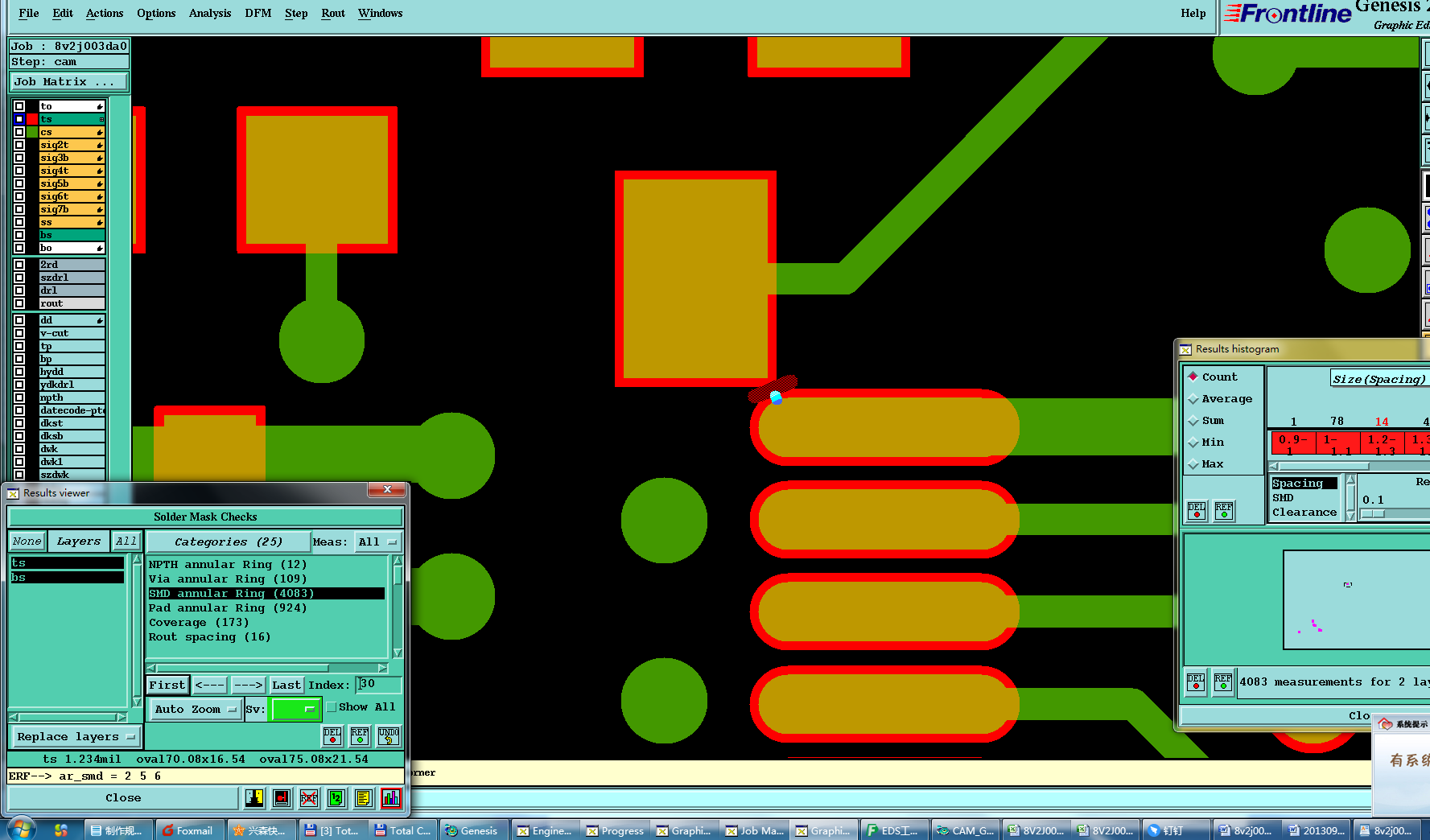Toggle the checkbox for layer rout
The height and width of the screenshot is (840, 1430).
[x=19, y=303]
